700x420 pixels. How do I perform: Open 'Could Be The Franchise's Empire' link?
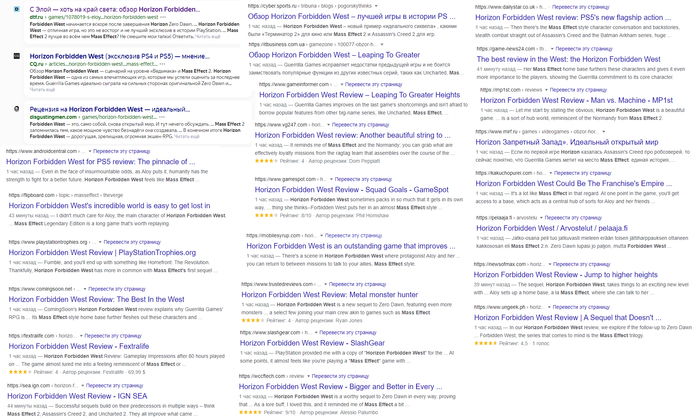point(573,183)
